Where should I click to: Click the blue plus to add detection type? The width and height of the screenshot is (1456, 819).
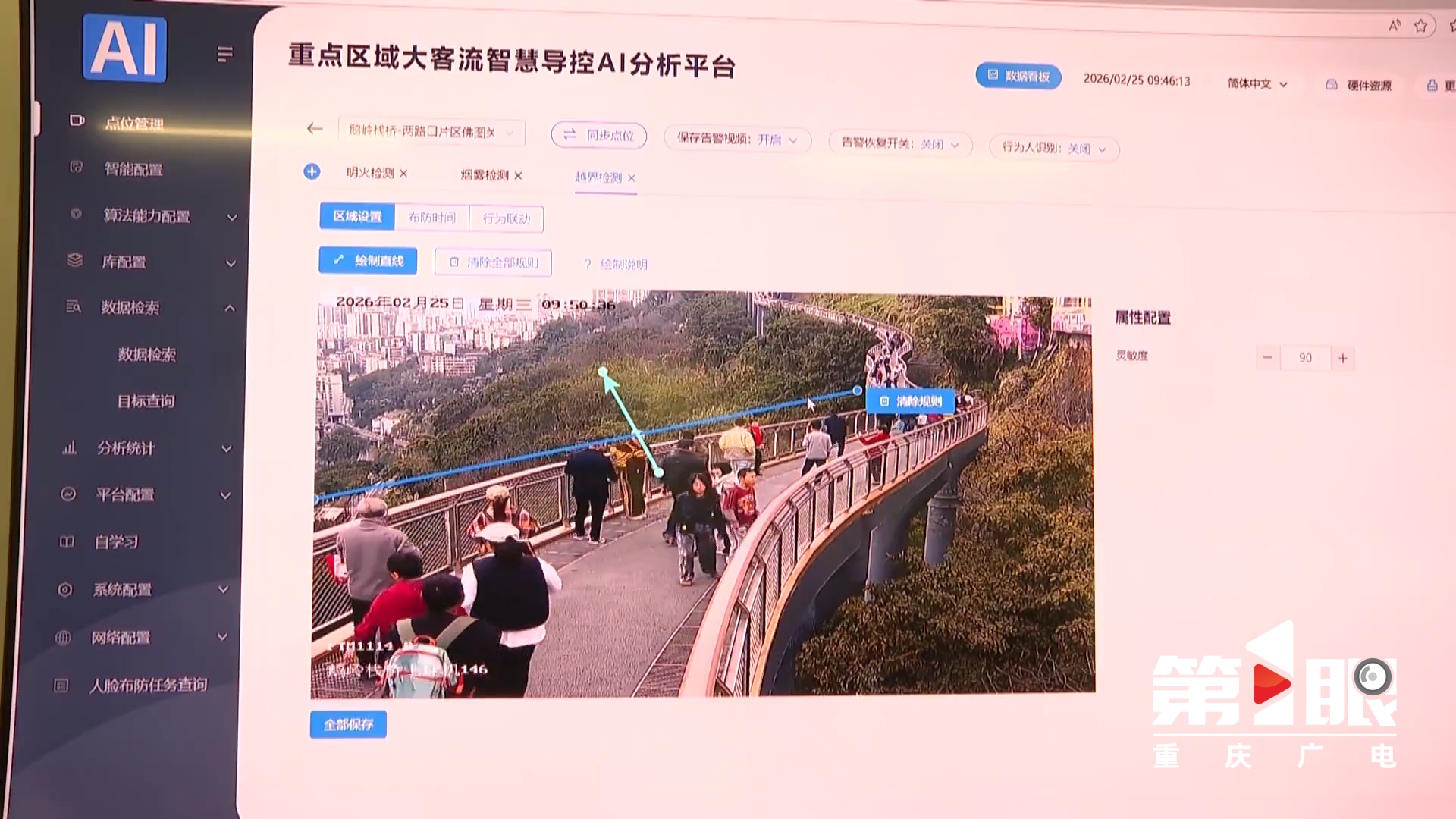pos(312,171)
